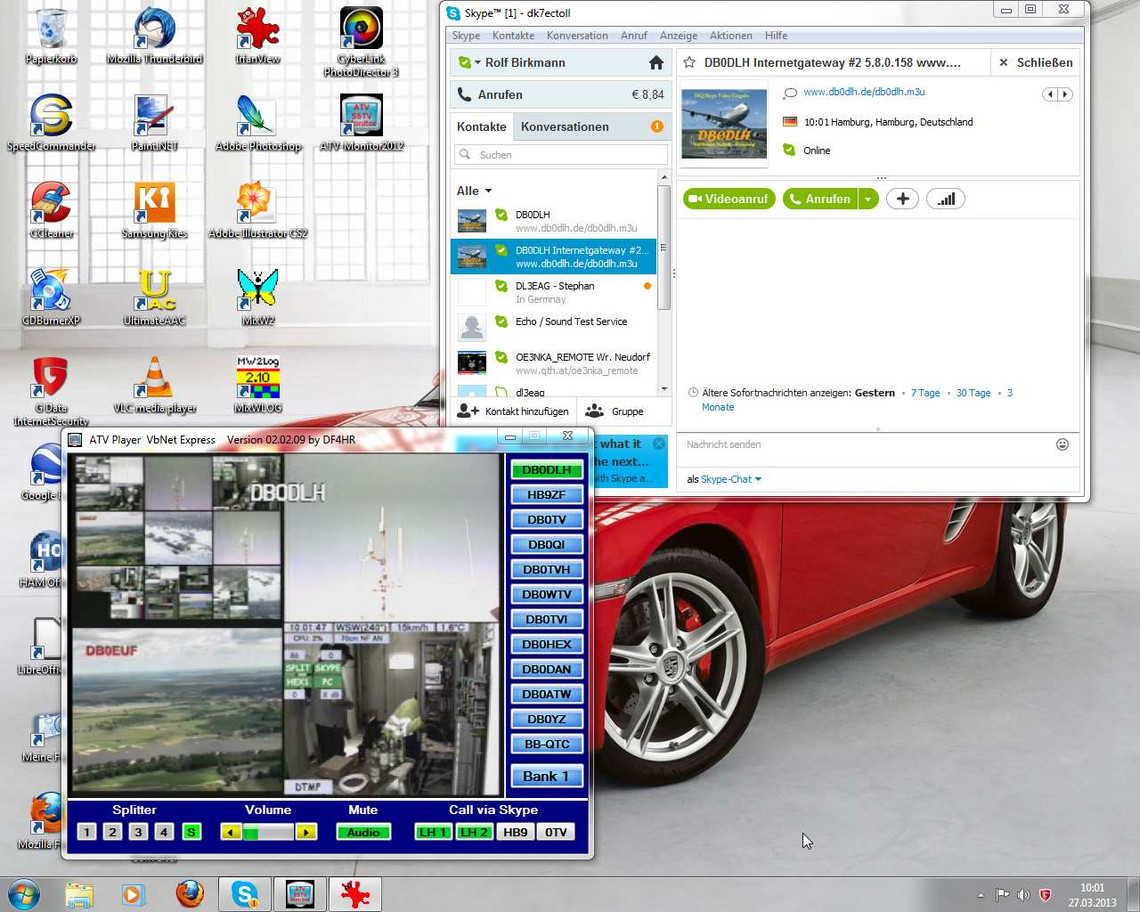Decrease volume with the left arrow
The image size is (1140, 912).
click(x=231, y=832)
